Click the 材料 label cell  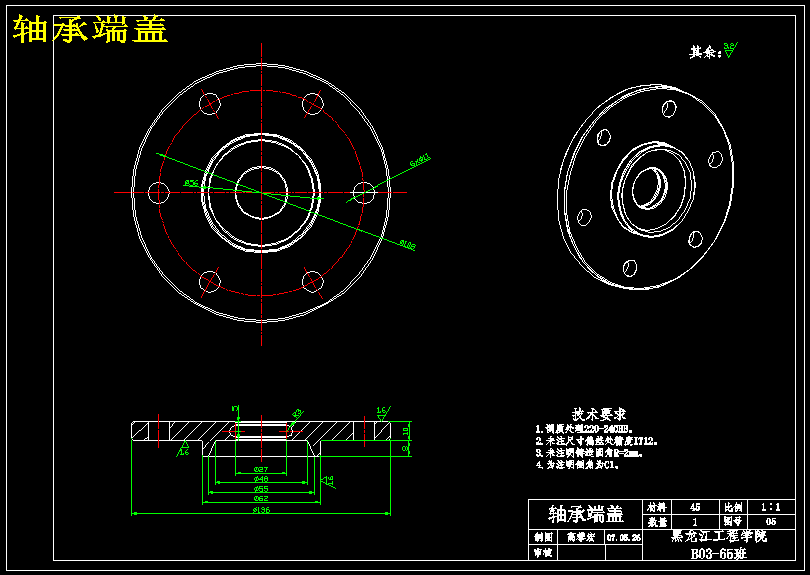[x=657, y=507]
